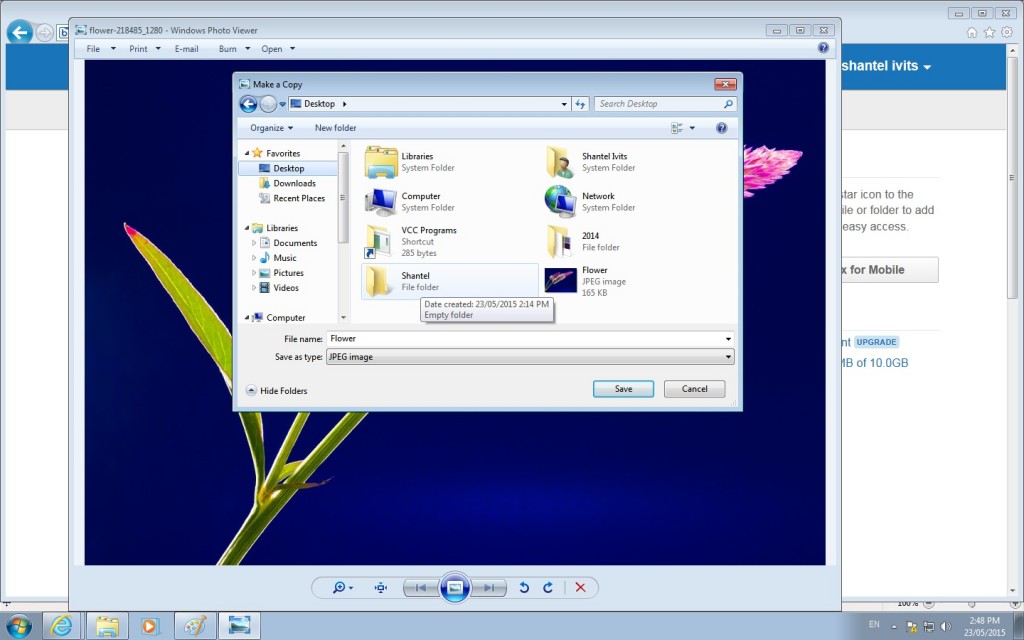
Task: Play slide show in Photo Viewer
Action: coord(455,588)
